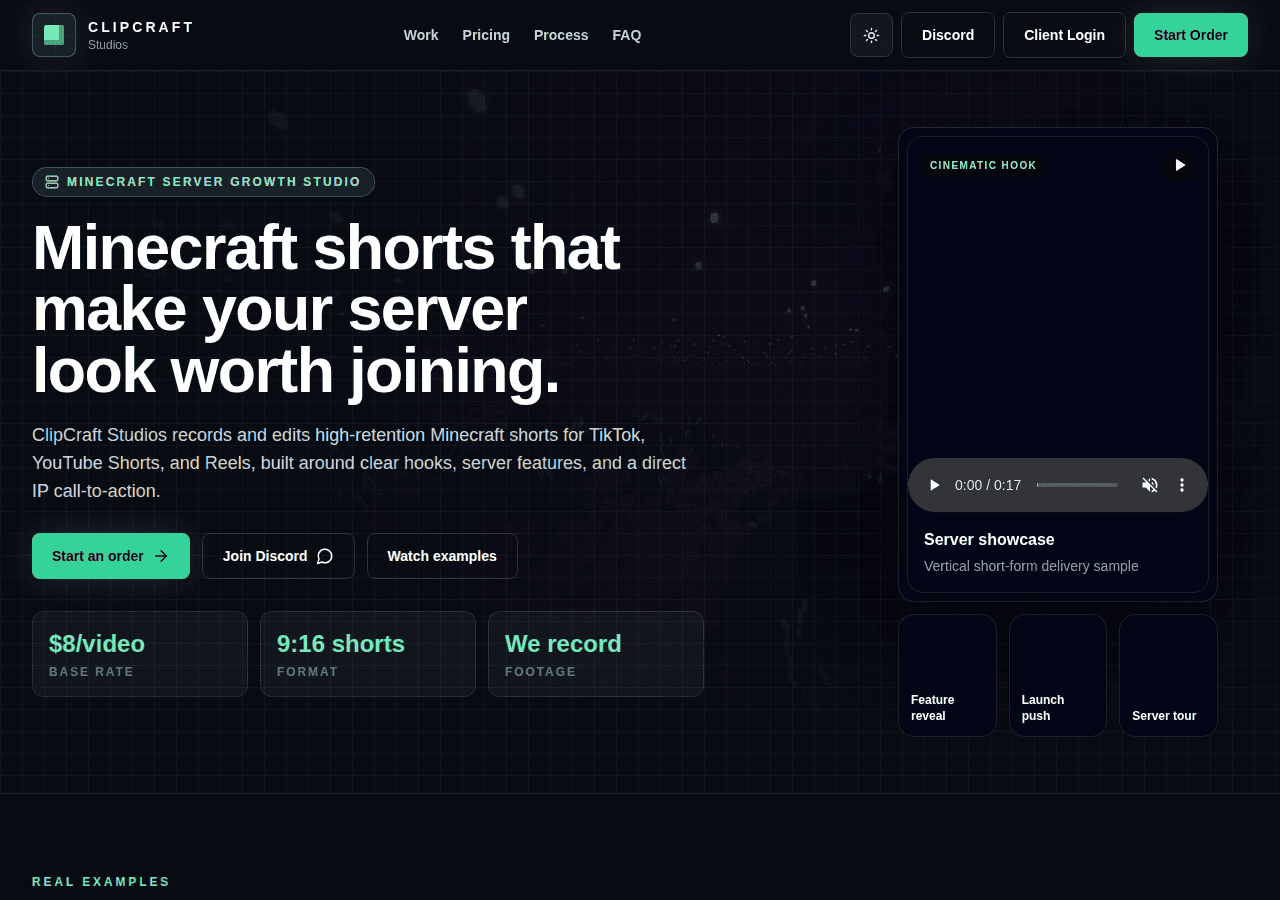
Task: Click the server icon in growth studio badge
Action: (52, 182)
